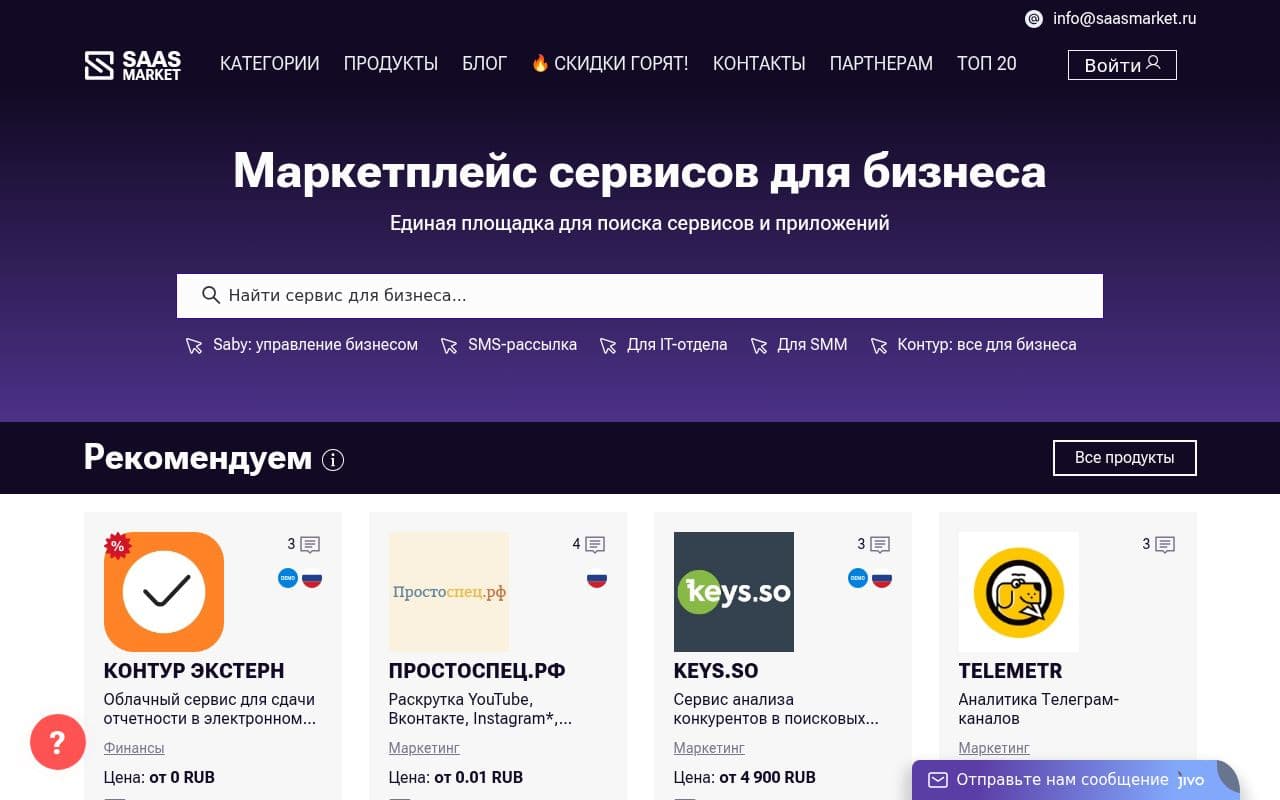This screenshot has height=800, width=1280.
Task: Click the Russian flag icon on Keys.so card
Action: [x=884, y=578]
